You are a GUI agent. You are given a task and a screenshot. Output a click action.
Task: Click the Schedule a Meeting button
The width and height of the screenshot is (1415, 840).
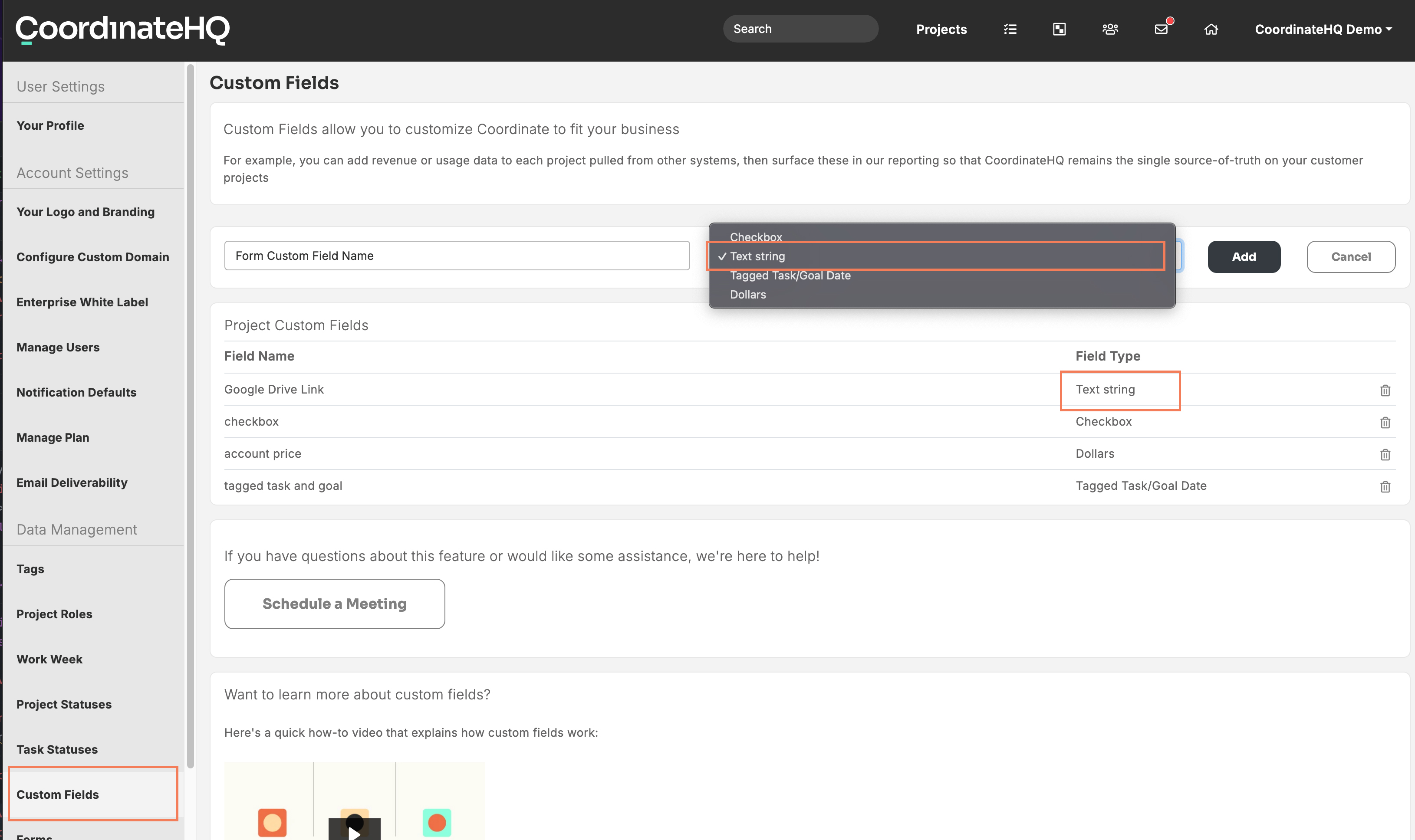pos(334,604)
